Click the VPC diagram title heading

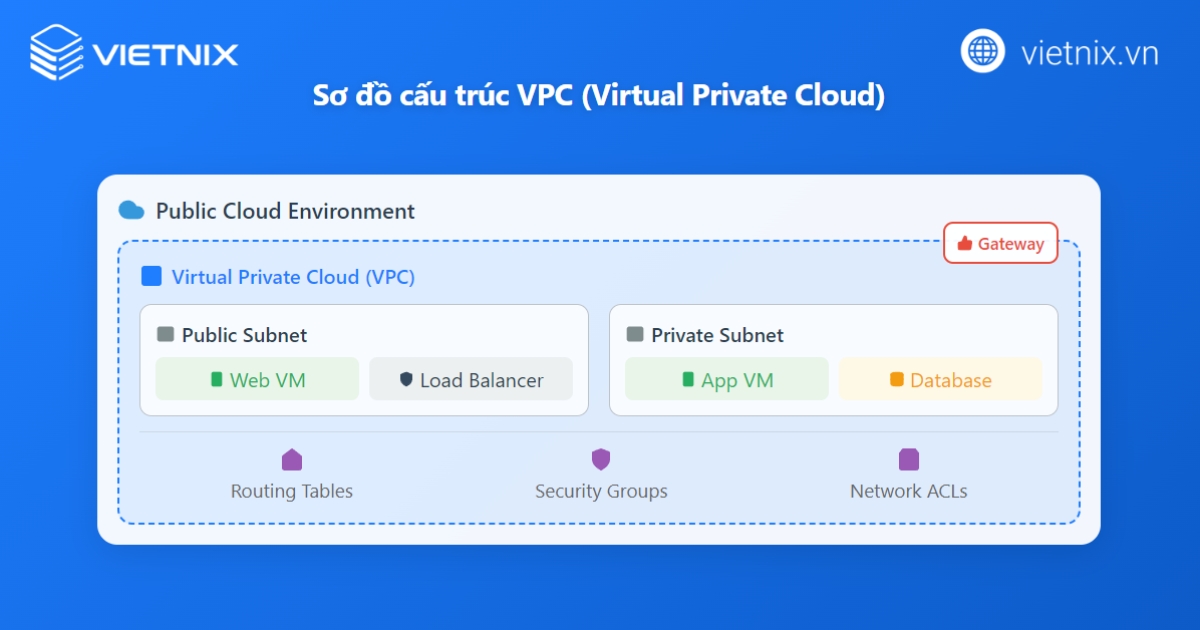tap(599, 97)
